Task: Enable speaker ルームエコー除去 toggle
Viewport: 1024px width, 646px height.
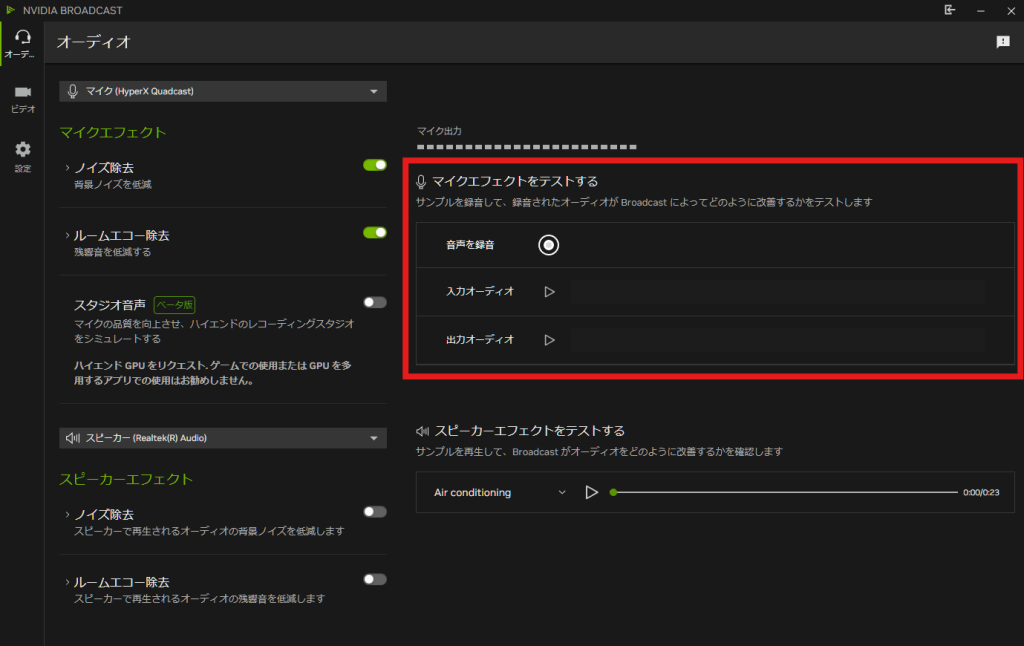Action: (x=375, y=579)
